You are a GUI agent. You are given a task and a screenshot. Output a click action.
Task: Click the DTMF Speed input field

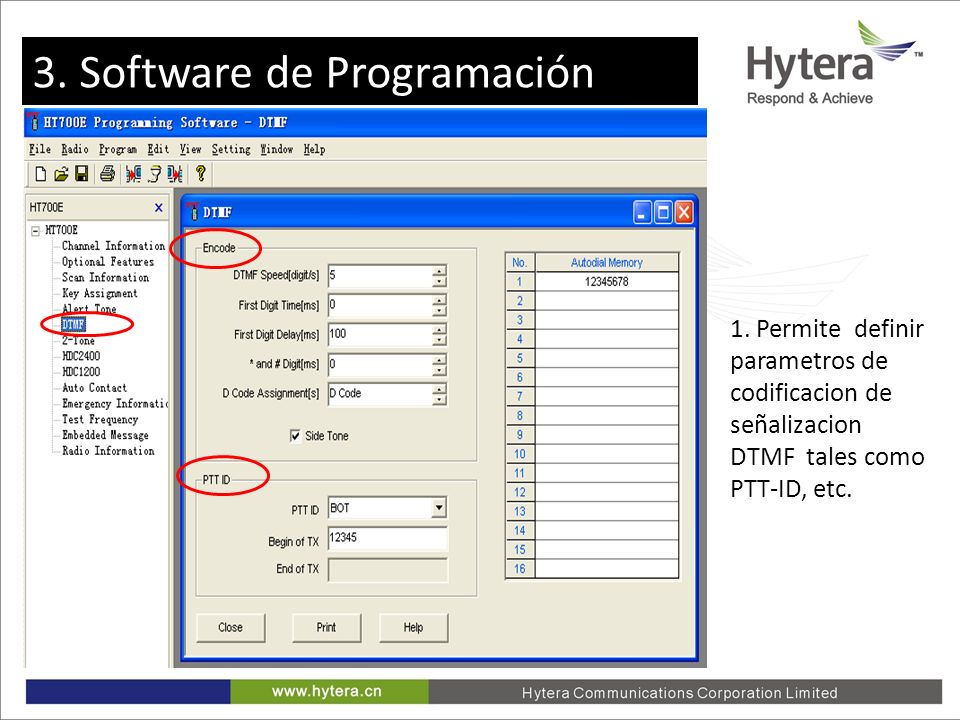(380, 276)
